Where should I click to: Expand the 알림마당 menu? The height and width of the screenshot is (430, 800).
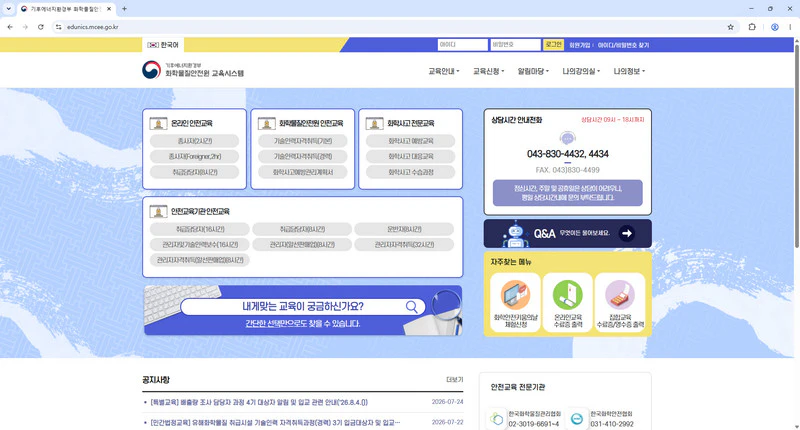533,71
